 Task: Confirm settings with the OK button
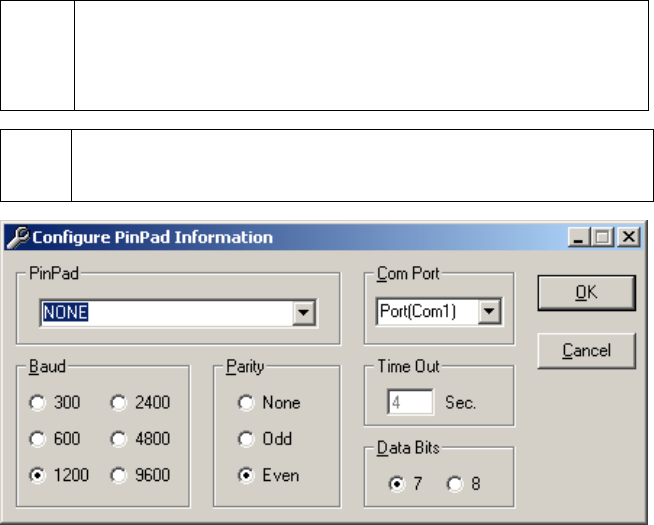pyautogui.click(x=586, y=293)
